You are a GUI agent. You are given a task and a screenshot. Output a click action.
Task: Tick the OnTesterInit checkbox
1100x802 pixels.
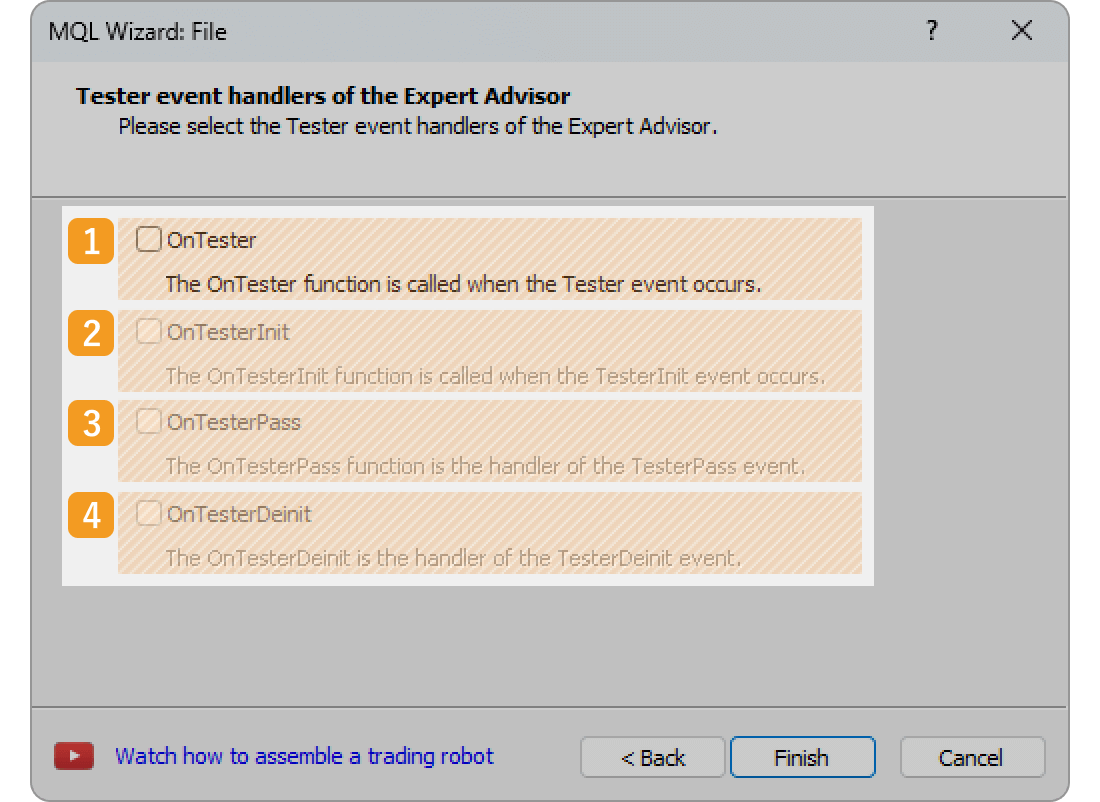click(149, 331)
